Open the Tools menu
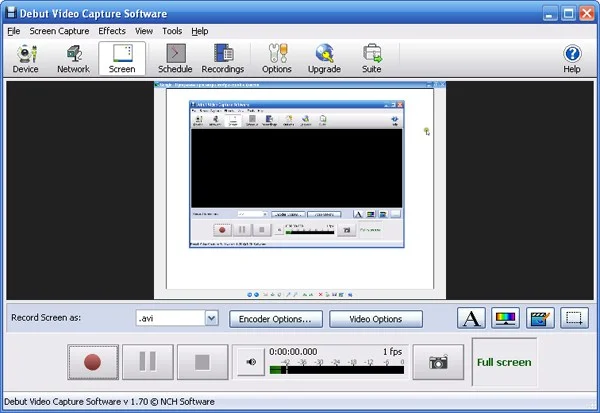Screen dimensions: 600x413 point(172,31)
